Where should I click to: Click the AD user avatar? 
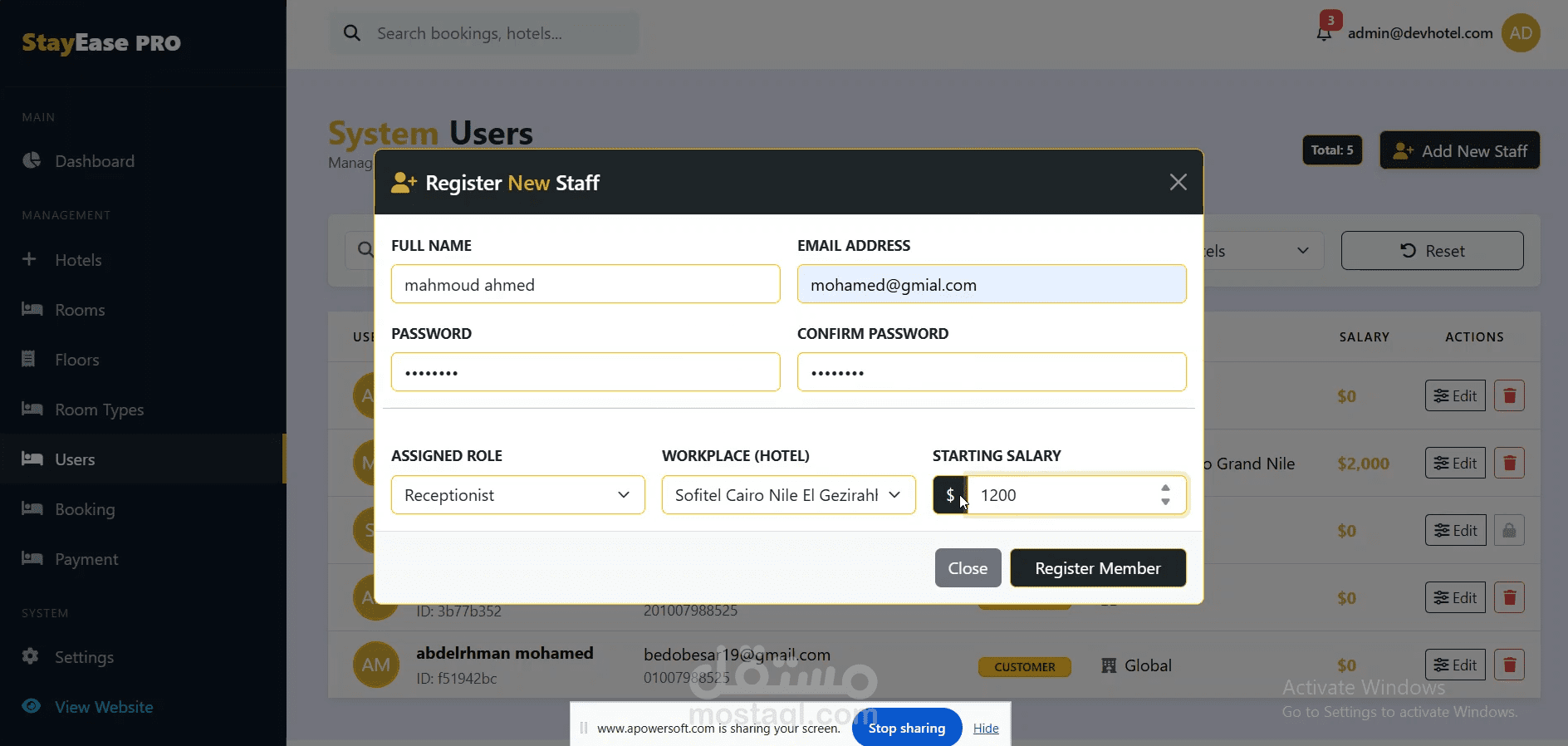[1521, 33]
